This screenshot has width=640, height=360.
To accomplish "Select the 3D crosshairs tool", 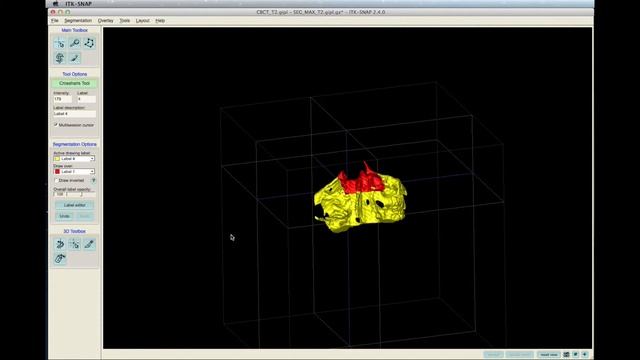I will [75, 244].
